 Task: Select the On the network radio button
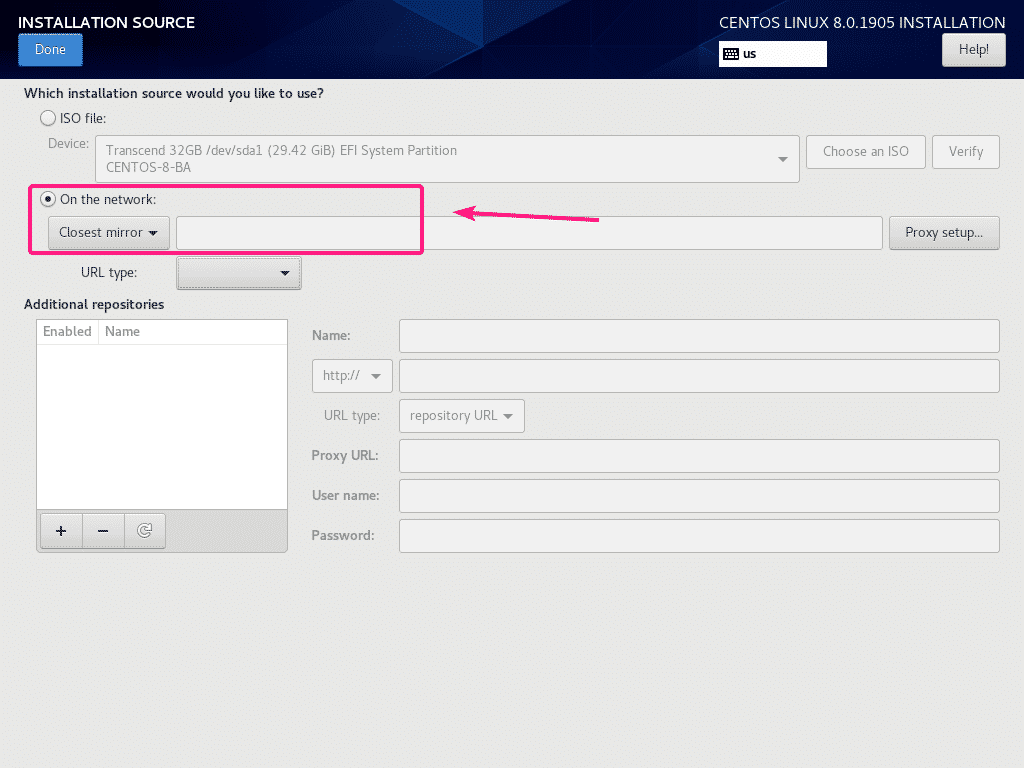tap(48, 199)
